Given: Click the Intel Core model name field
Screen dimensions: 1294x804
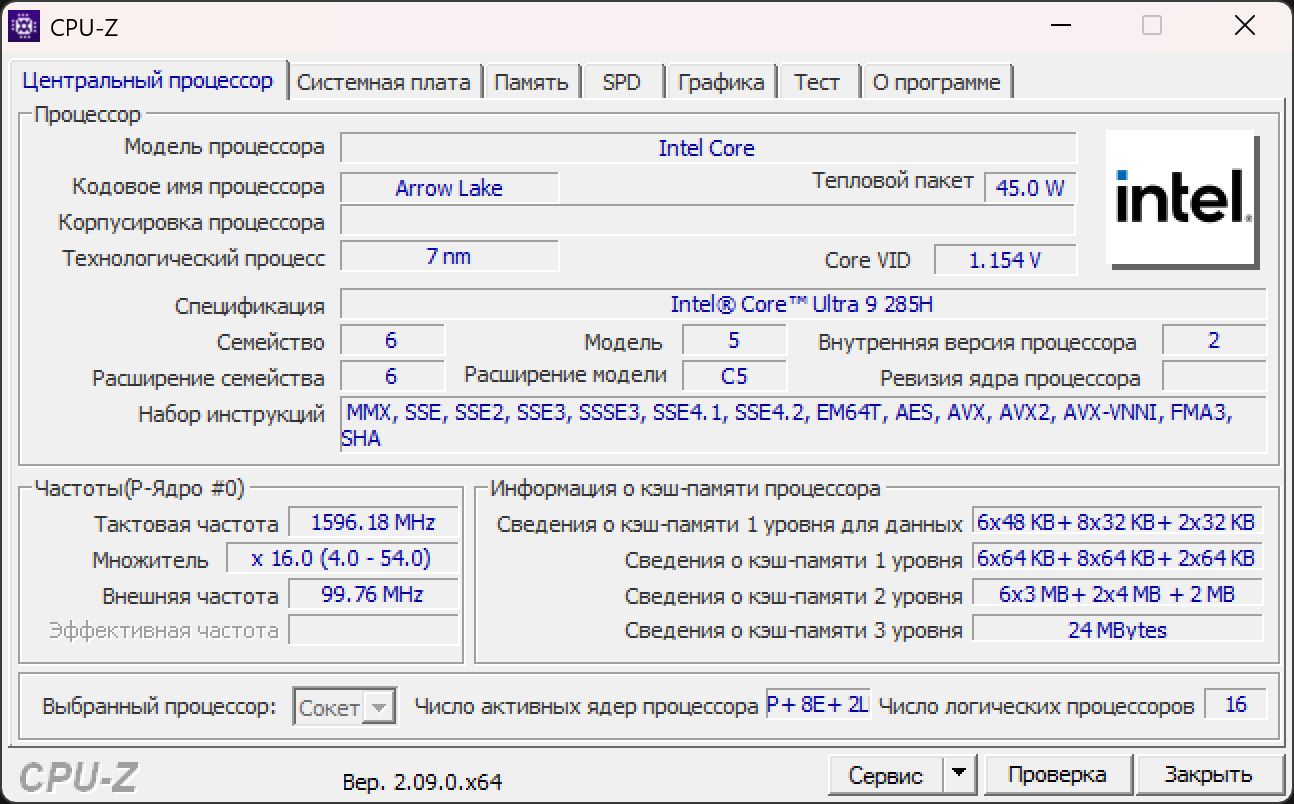Looking at the screenshot, I should click(708, 148).
